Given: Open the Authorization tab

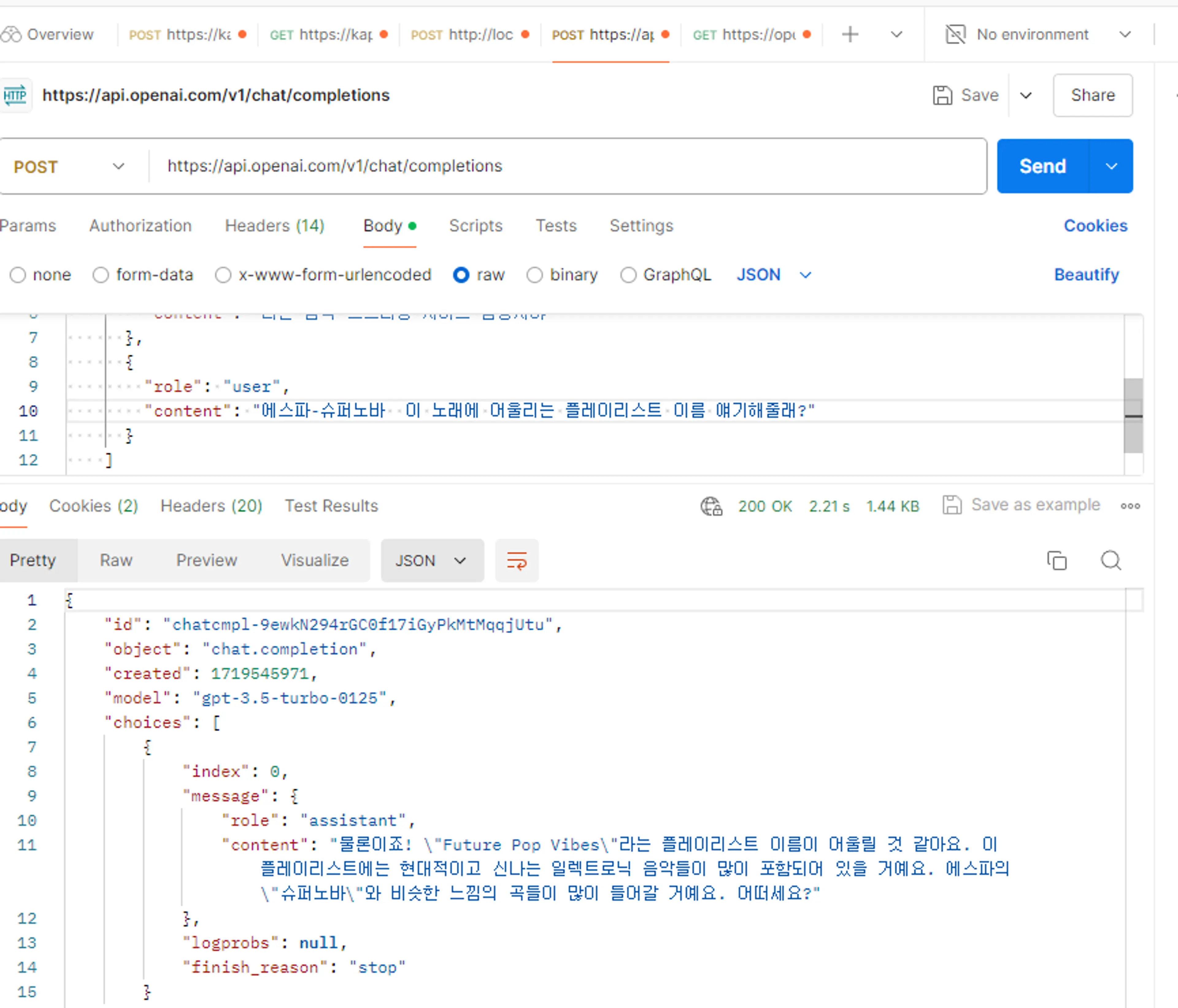Looking at the screenshot, I should point(141,226).
